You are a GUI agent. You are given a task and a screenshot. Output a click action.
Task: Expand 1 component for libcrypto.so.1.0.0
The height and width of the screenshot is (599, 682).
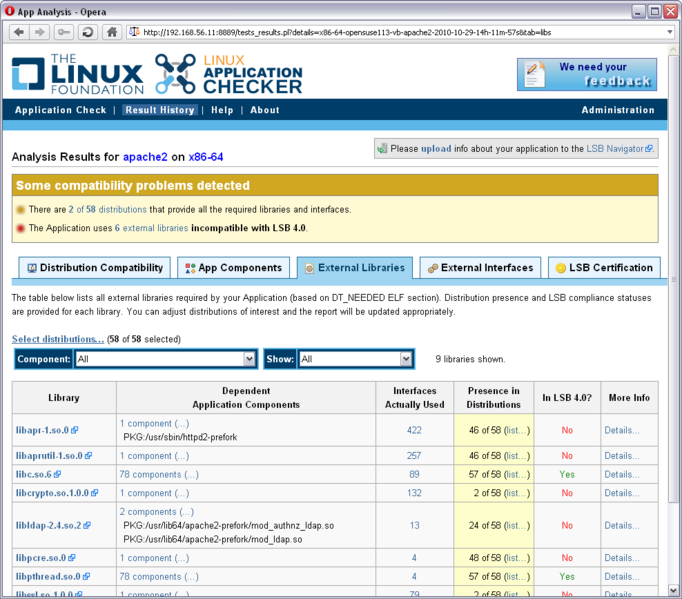coord(154,493)
